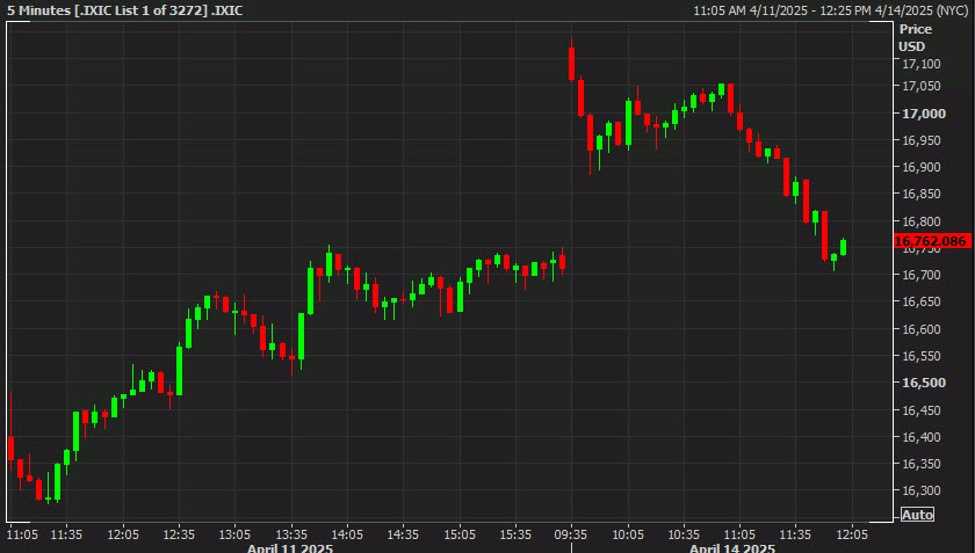Screen dimensions: 975x553
Task: Click the 16,500 price axis label
Action: [921, 383]
